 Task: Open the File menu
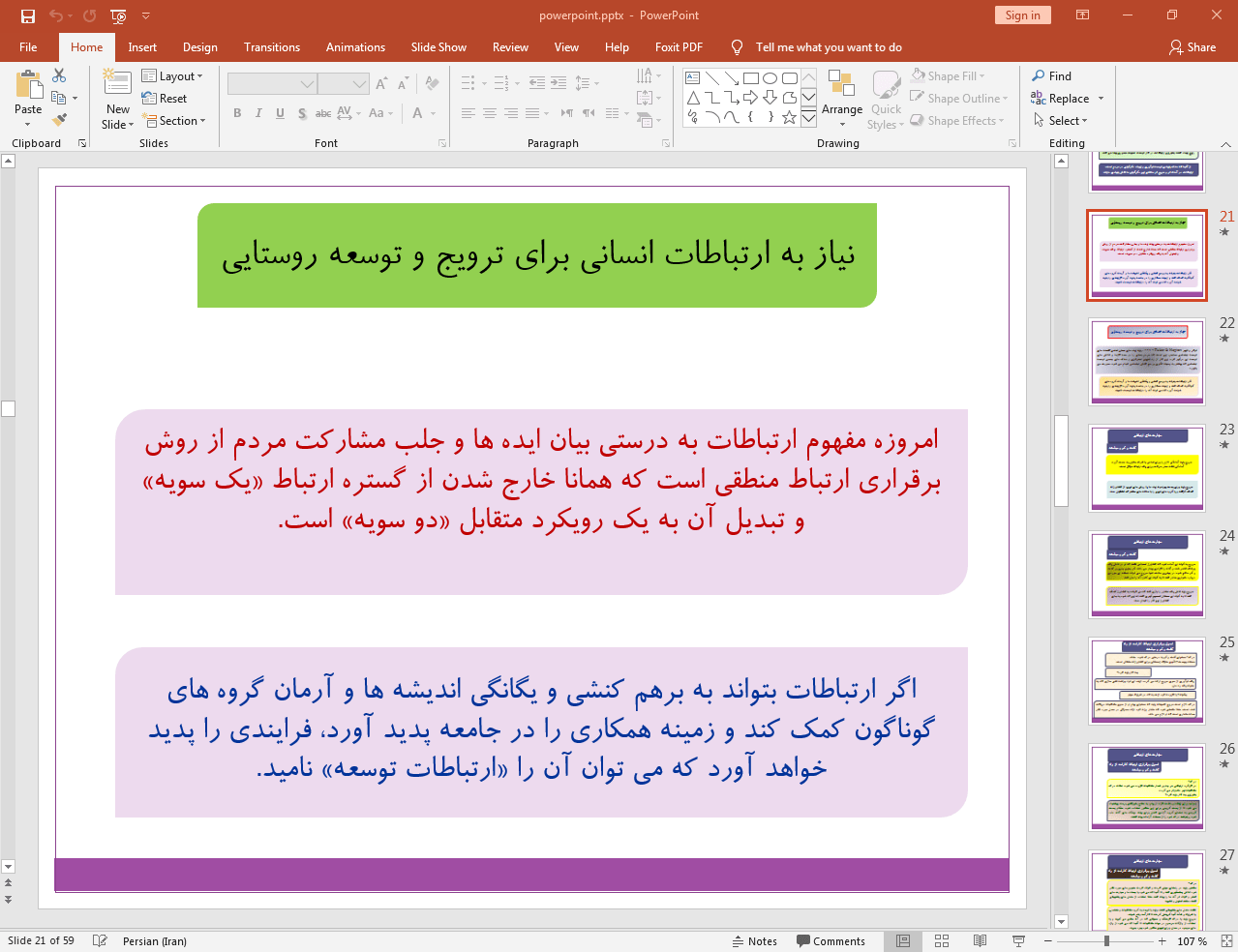(28, 46)
